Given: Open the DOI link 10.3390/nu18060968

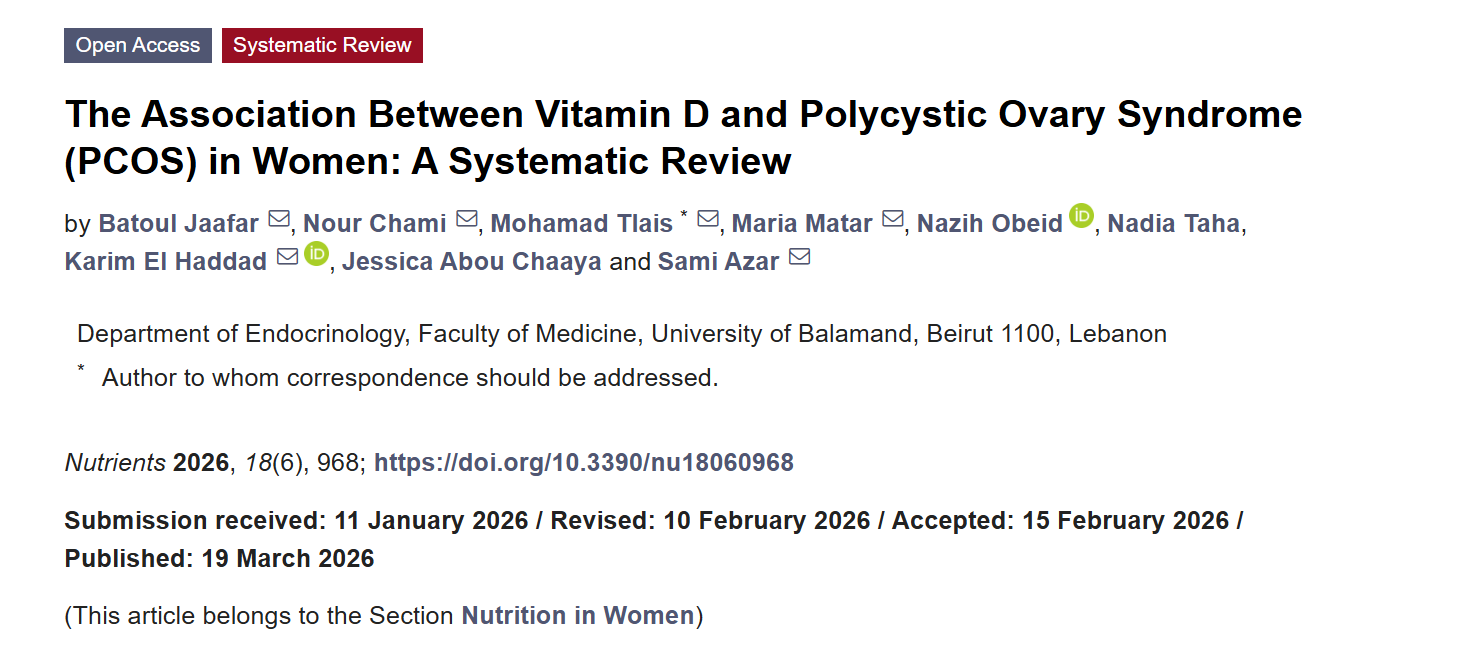Looking at the screenshot, I should click(x=584, y=463).
